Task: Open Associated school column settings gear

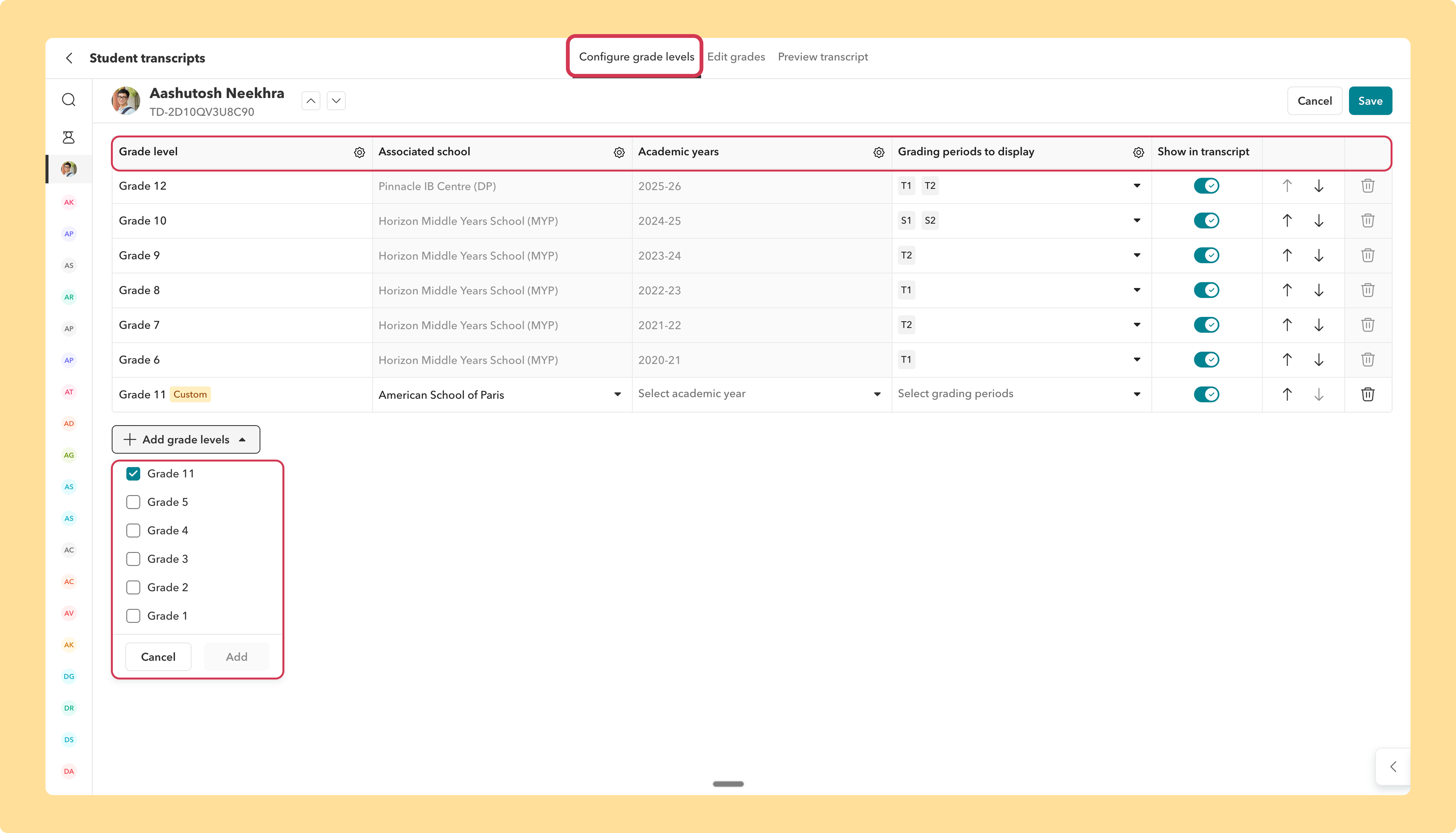Action: click(619, 152)
